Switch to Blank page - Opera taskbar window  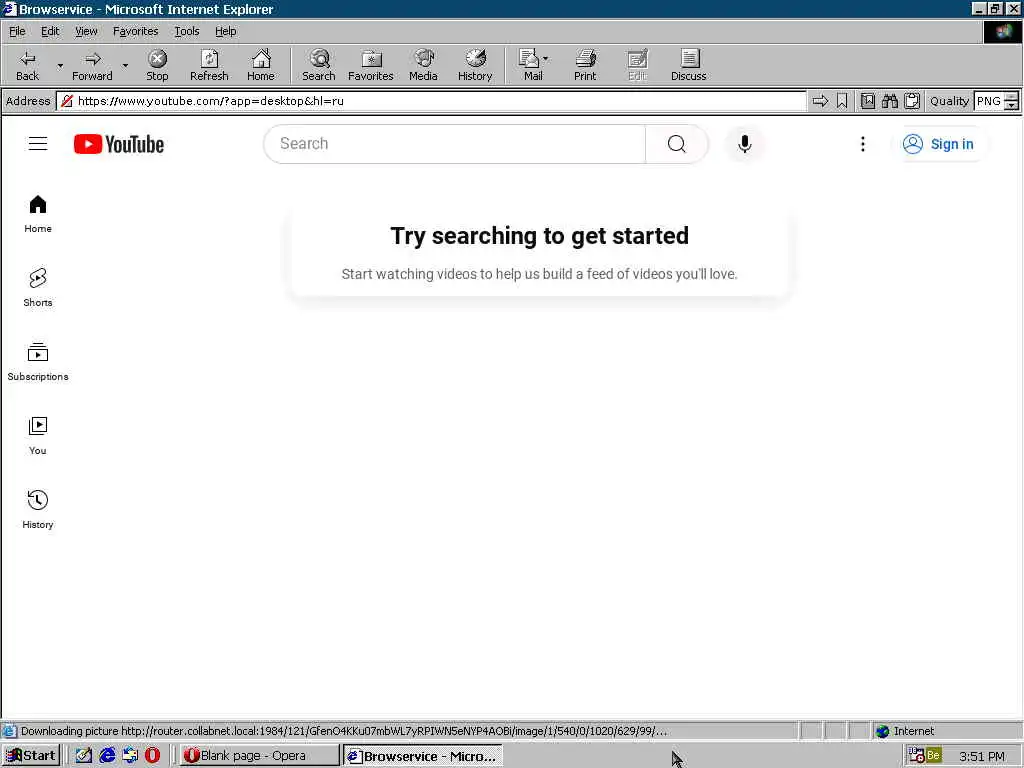coord(259,756)
